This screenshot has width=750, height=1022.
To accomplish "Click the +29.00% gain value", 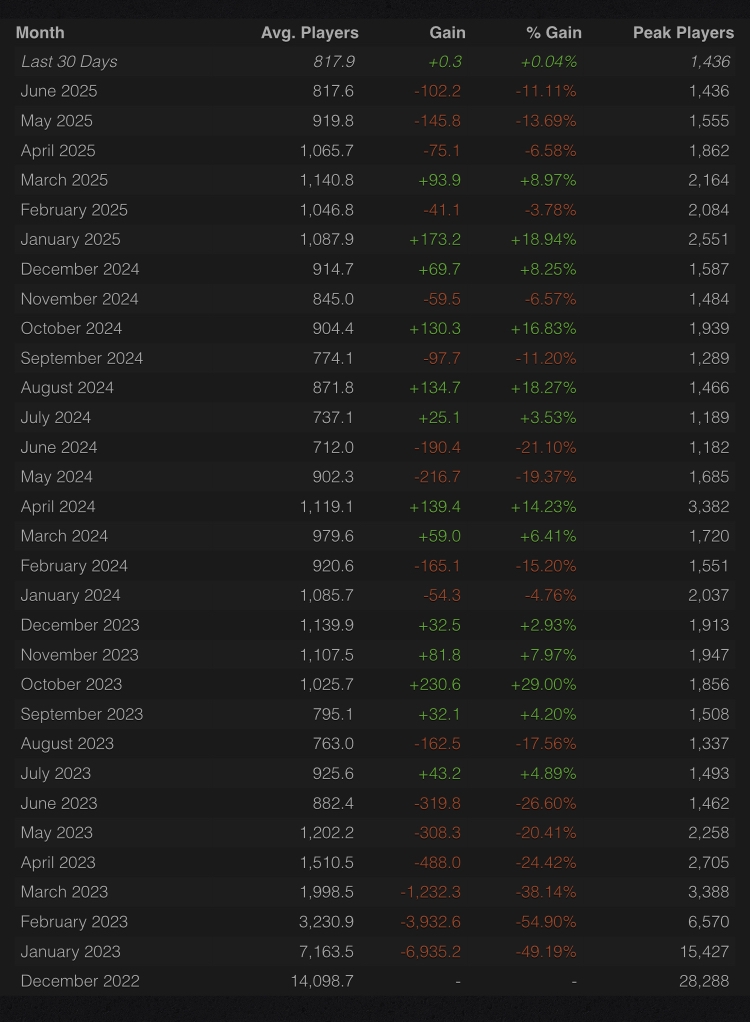I will [x=543, y=684].
